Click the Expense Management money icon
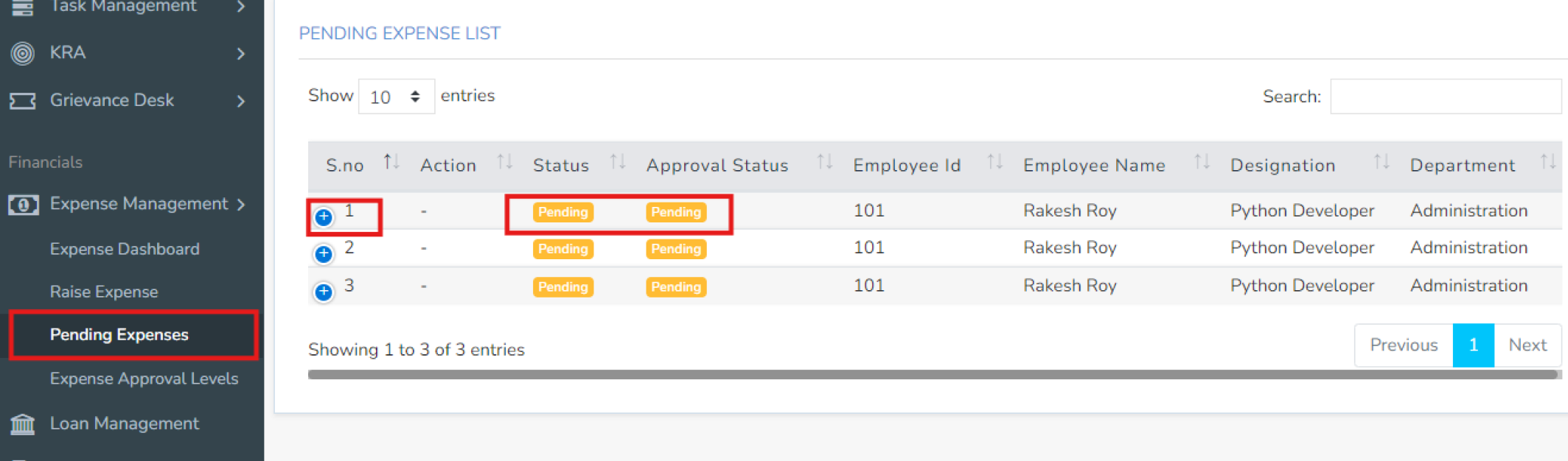 23,205
